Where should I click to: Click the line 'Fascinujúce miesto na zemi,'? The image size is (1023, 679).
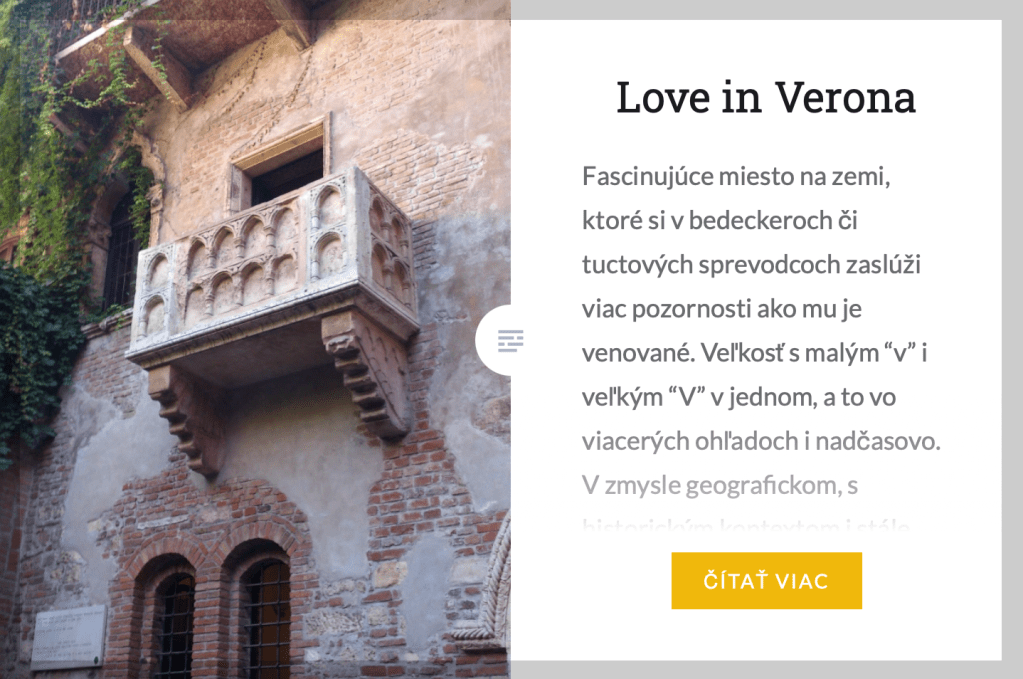(x=736, y=176)
